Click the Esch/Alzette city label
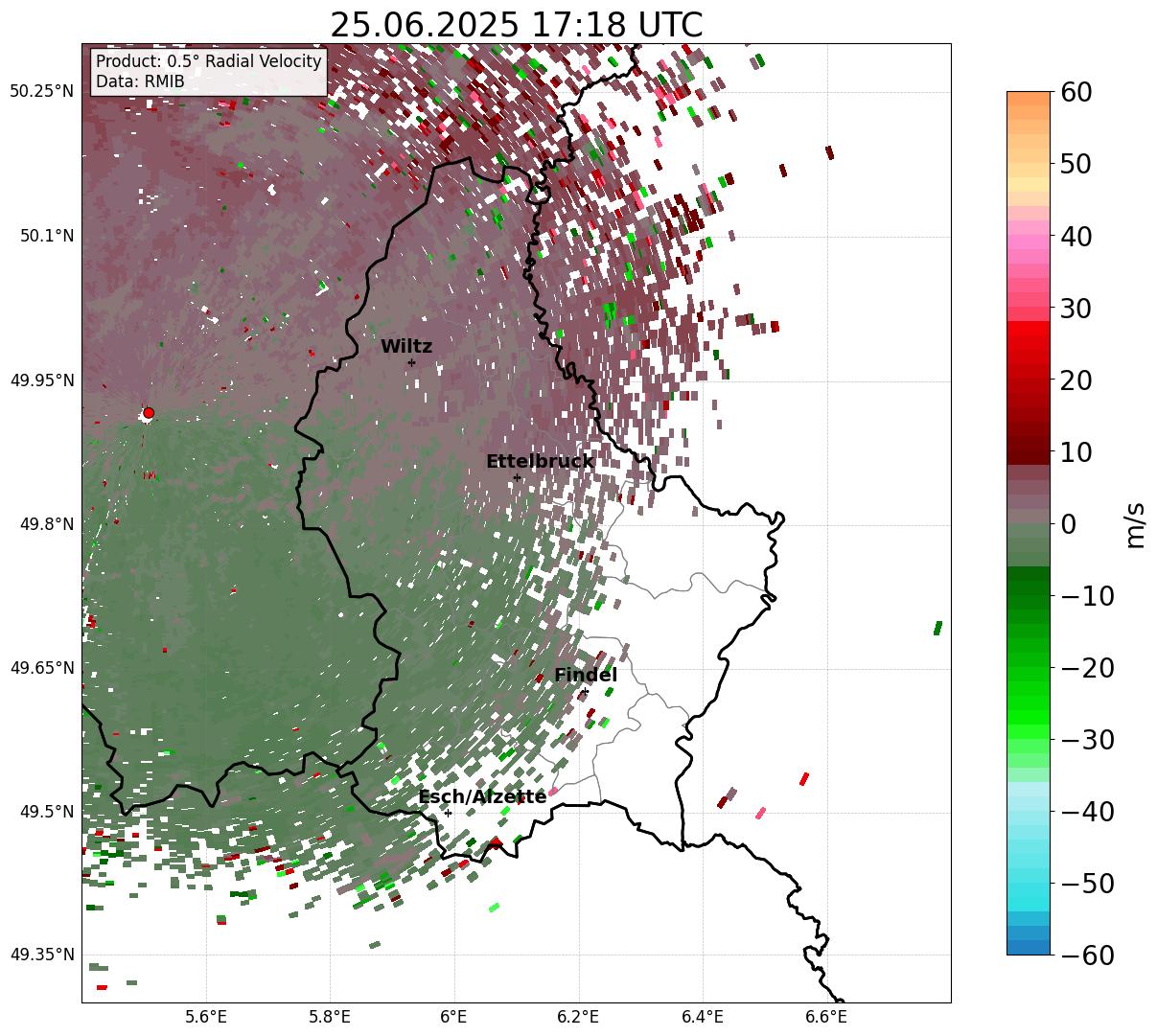The image size is (1157, 1036). 482,797
